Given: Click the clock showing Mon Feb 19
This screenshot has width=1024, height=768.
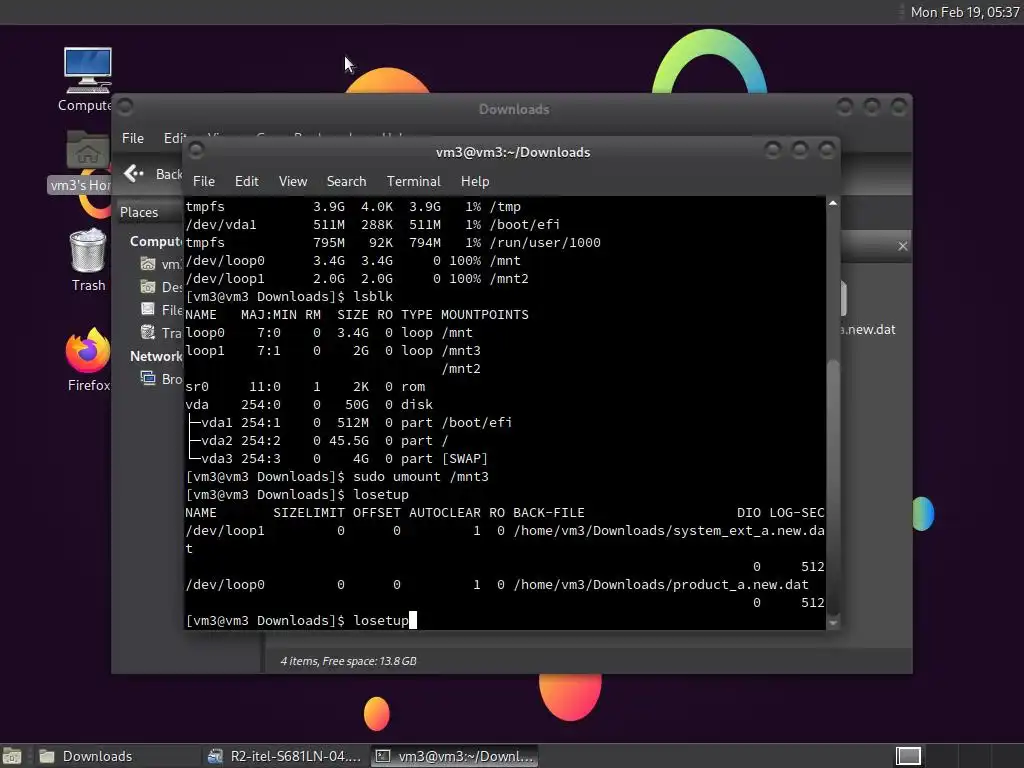Looking at the screenshot, I should 965,12.
